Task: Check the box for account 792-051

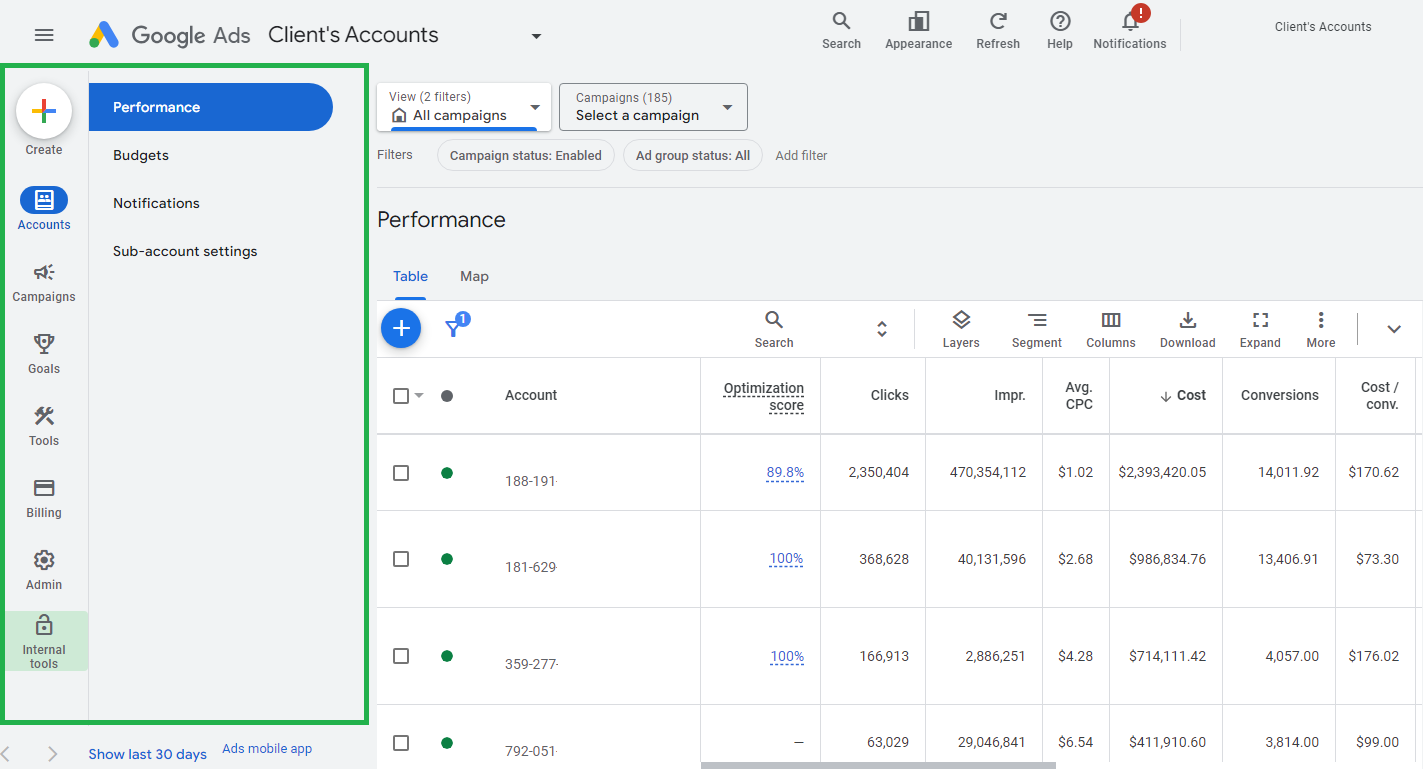Action: (401, 743)
